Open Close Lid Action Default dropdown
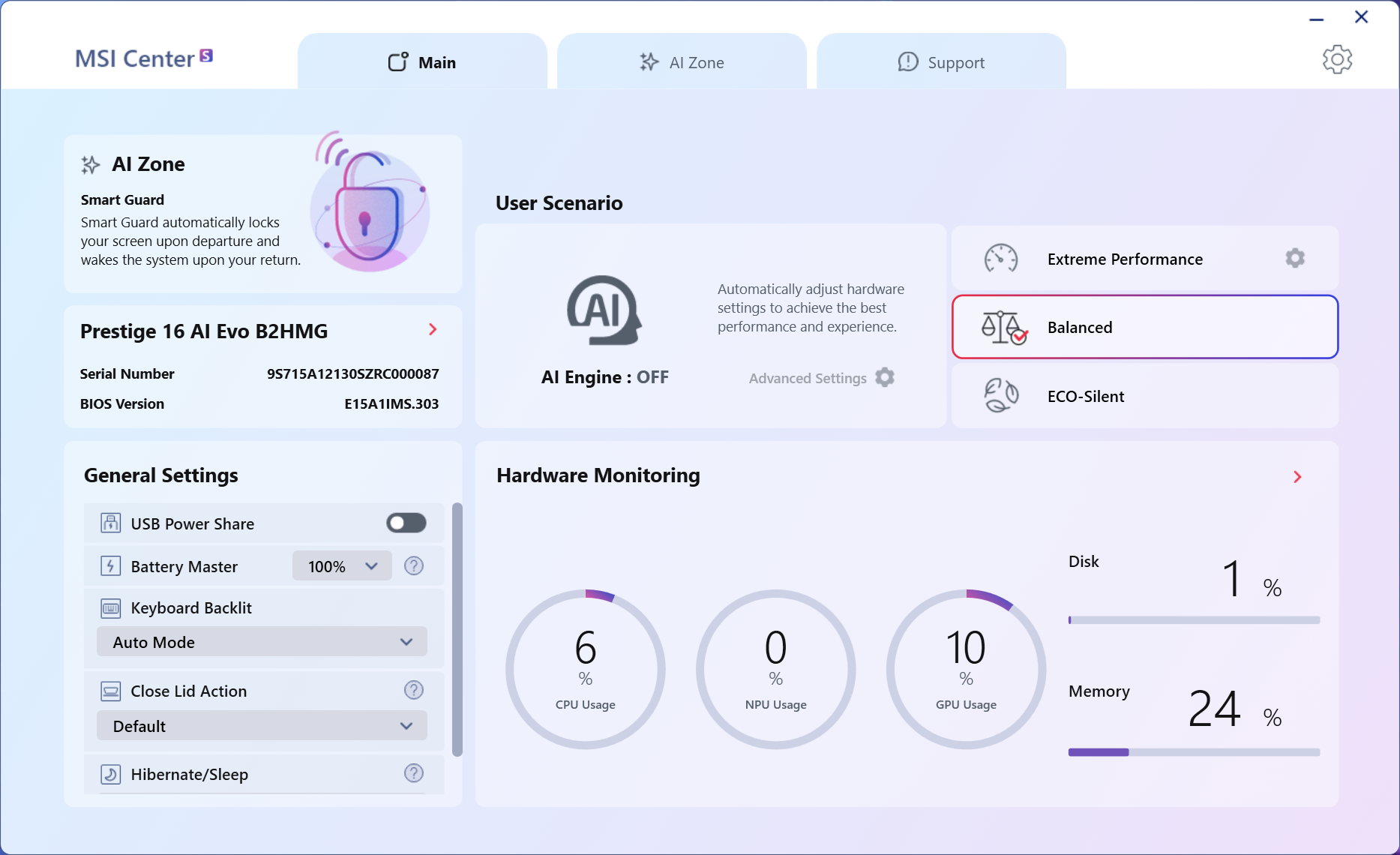This screenshot has width=1400, height=855. pyautogui.click(x=262, y=726)
